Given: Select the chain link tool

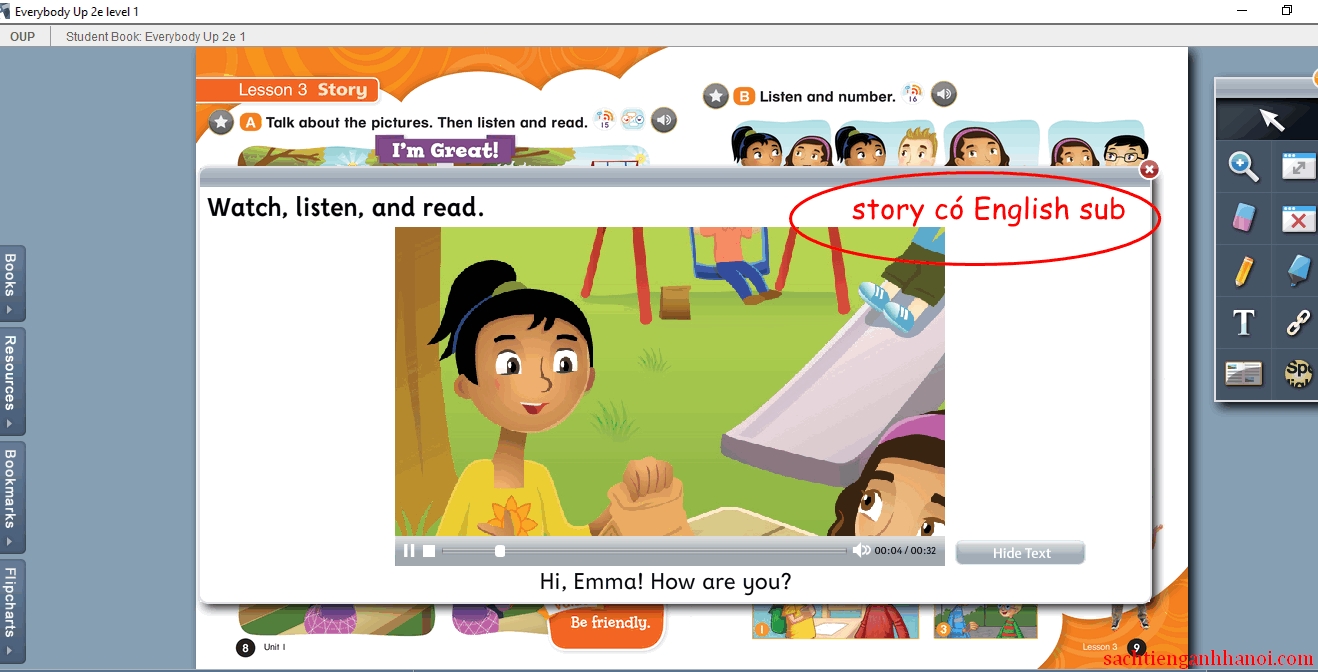Looking at the screenshot, I should click(1298, 323).
